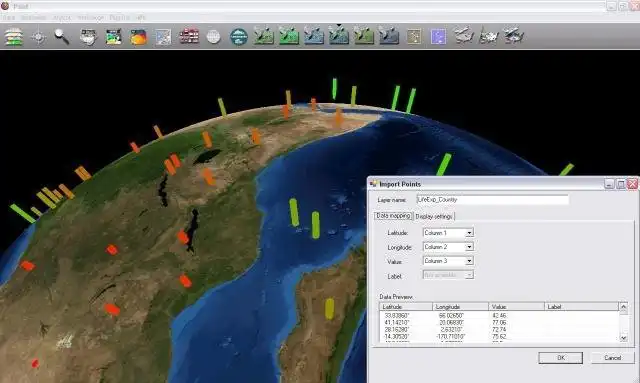Select the fiery orange globe toolbar icon
The width and height of the screenshot is (640, 383).
tap(138, 37)
